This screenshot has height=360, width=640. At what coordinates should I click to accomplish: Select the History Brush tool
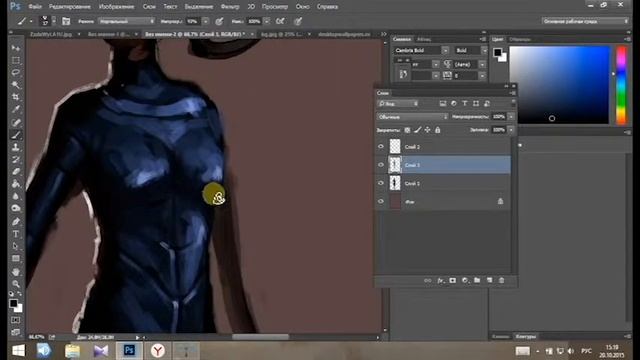(x=16, y=160)
